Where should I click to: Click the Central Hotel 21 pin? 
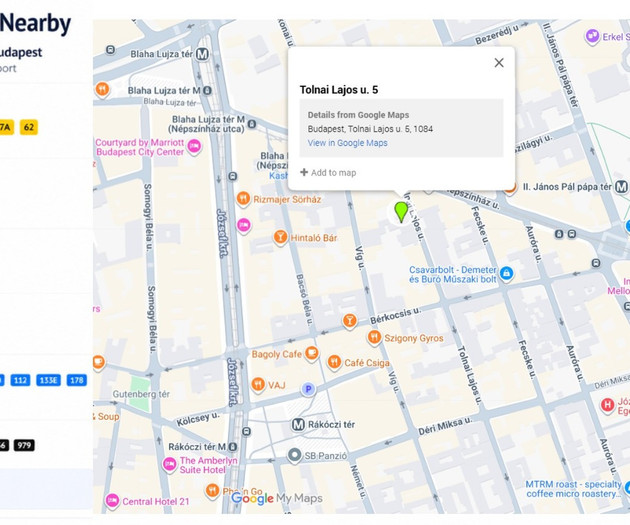tap(112, 501)
